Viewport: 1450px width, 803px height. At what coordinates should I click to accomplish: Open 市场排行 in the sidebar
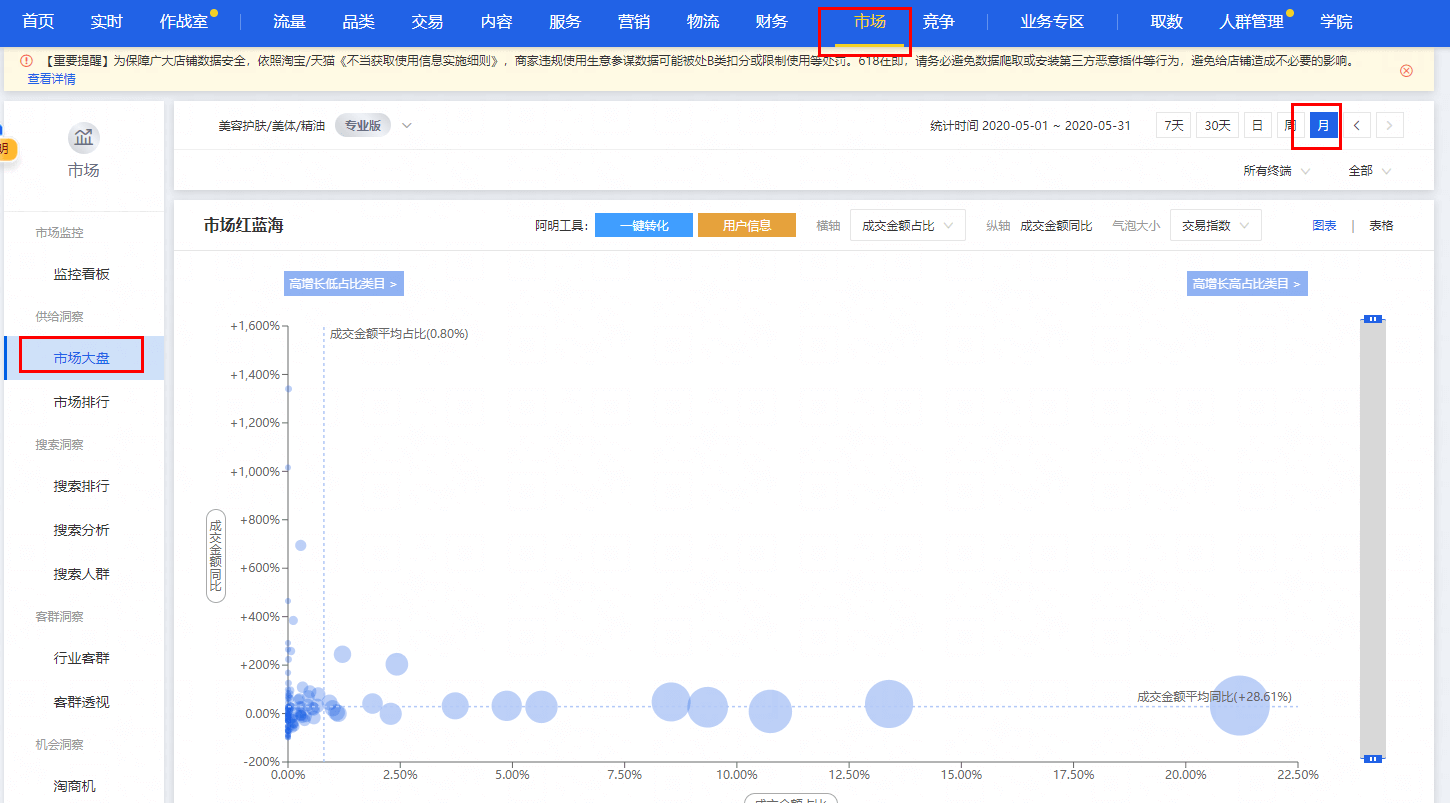(82, 402)
